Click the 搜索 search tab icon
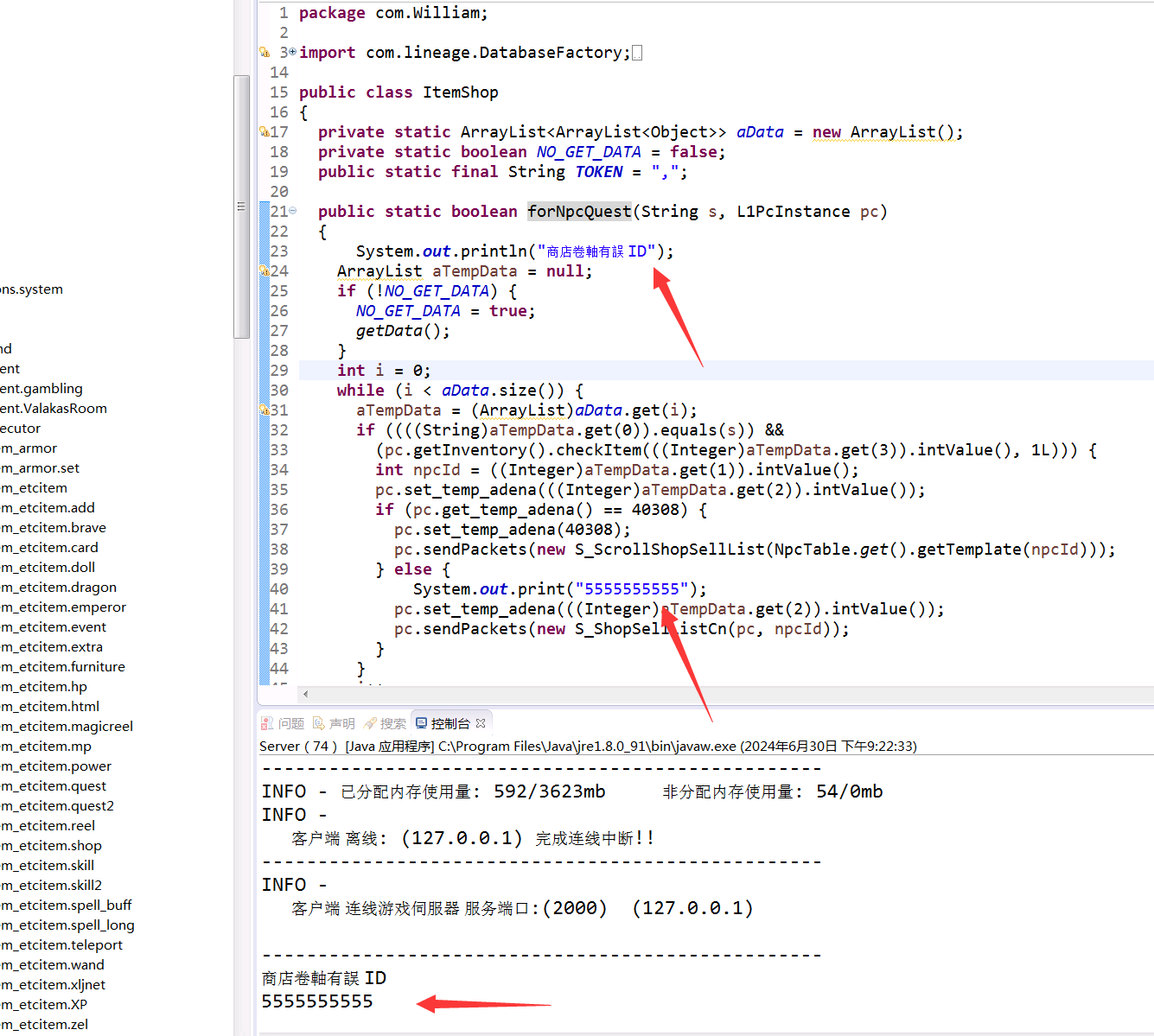 click(x=370, y=723)
